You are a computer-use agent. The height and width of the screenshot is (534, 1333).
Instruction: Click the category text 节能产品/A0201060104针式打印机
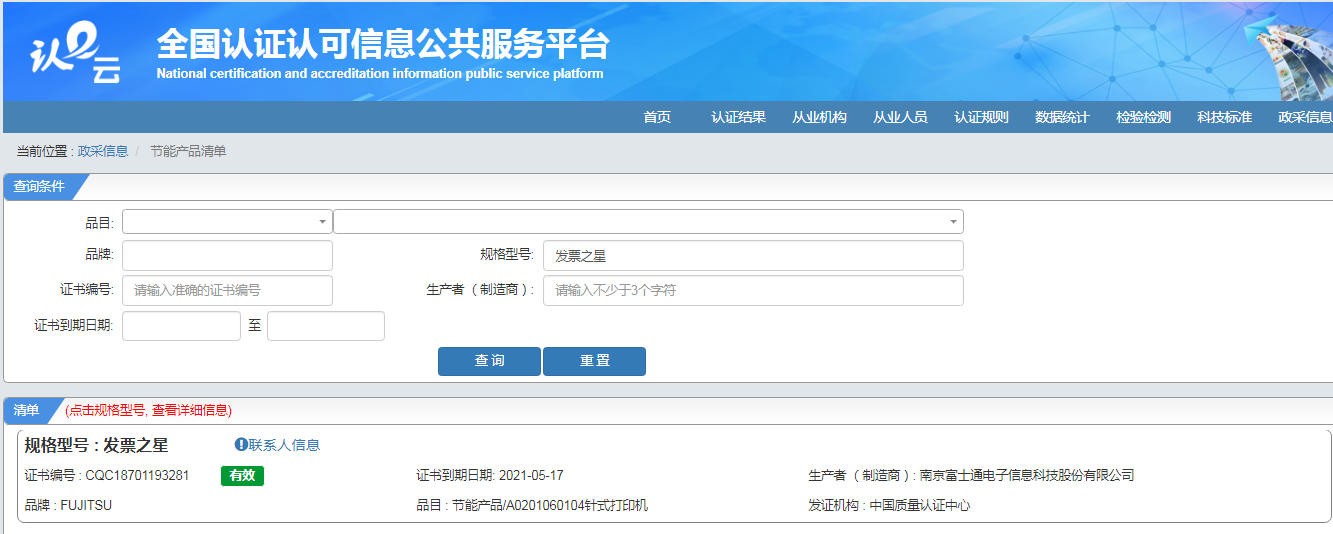point(549,505)
